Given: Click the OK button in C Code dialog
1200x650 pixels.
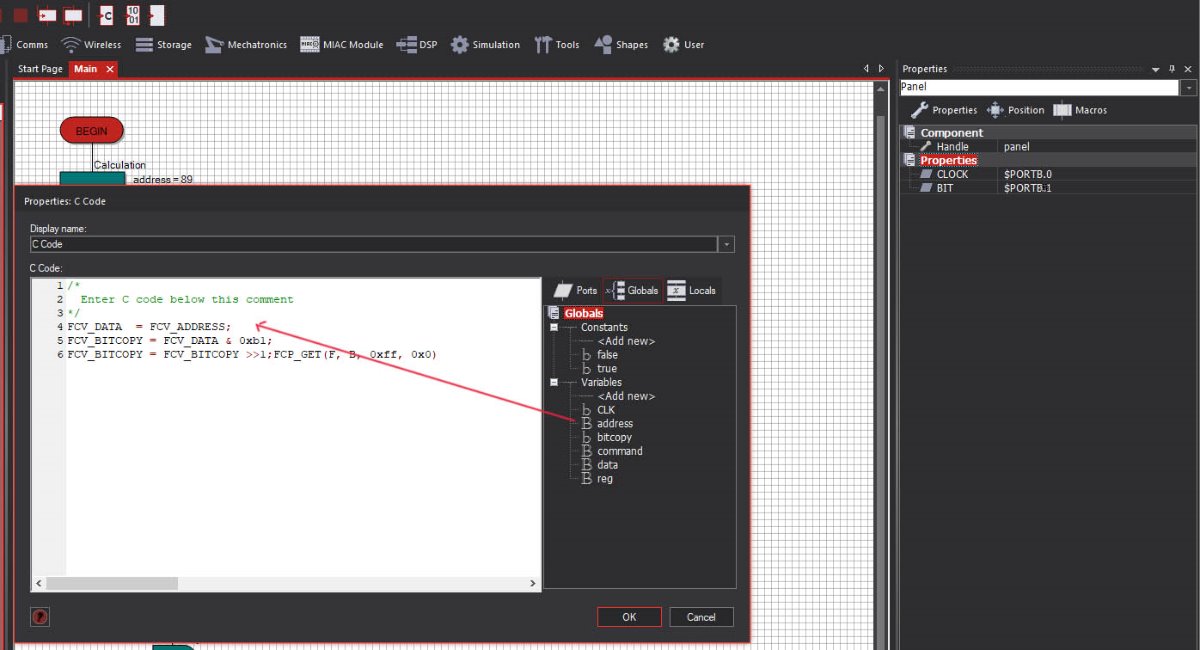Looking at the screenshot, I should [x=629, y=617].
